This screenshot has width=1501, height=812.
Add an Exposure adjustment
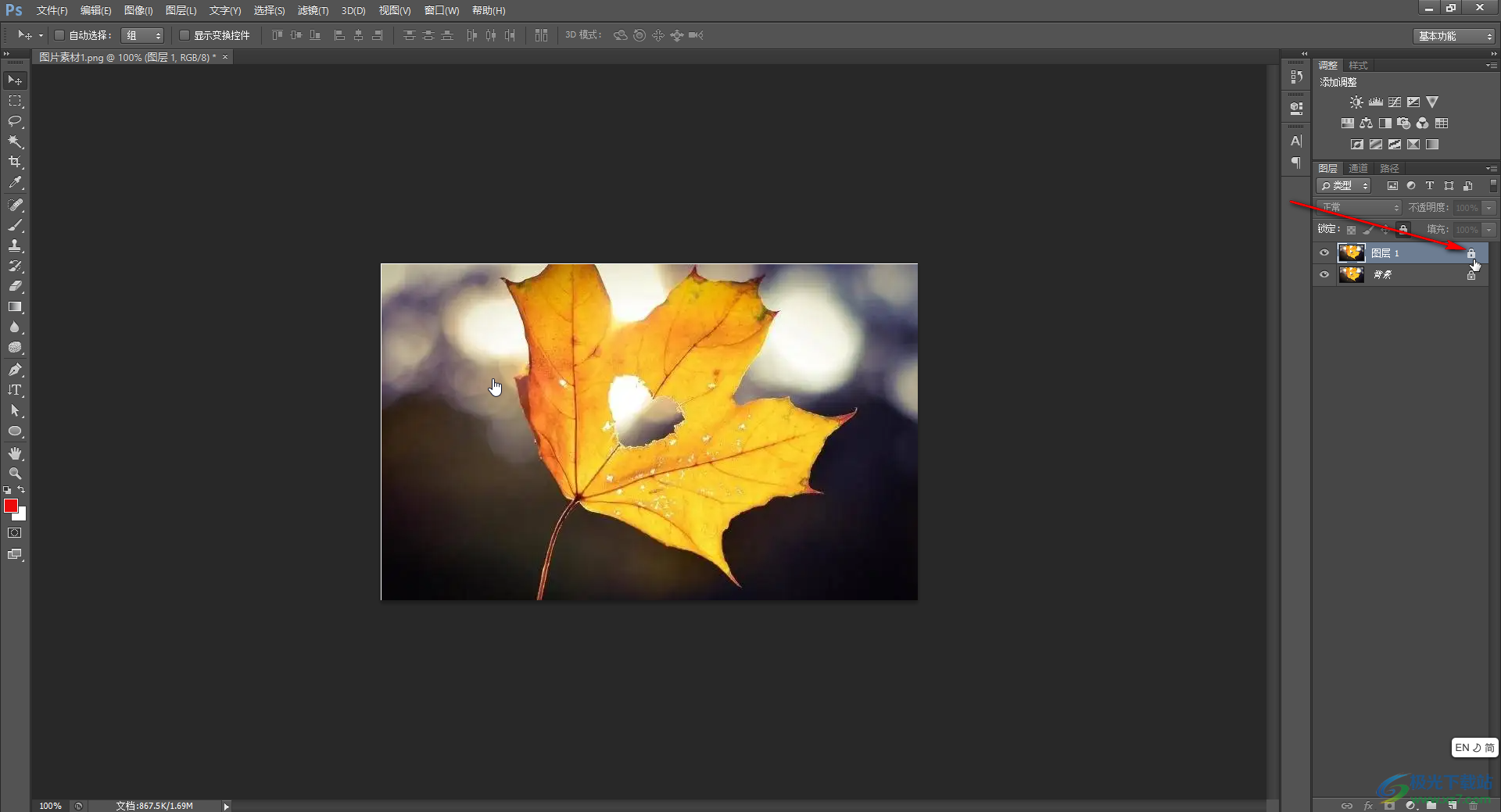pyautogui.click(x=1413, y=102)
